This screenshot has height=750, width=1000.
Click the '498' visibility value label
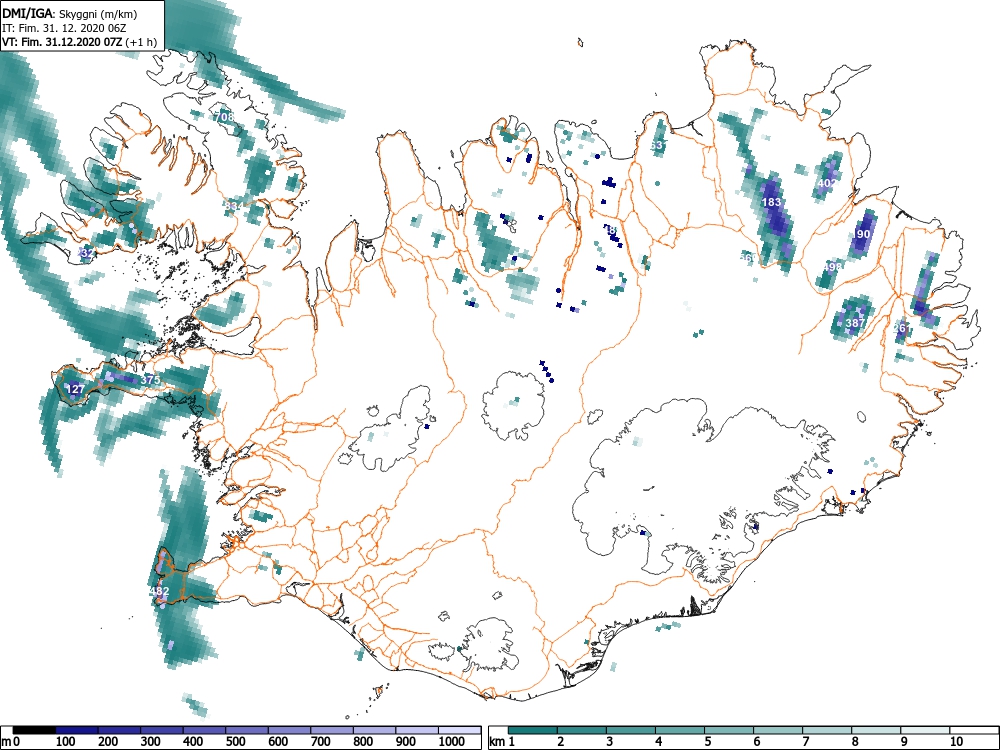[x=833, y=267]
